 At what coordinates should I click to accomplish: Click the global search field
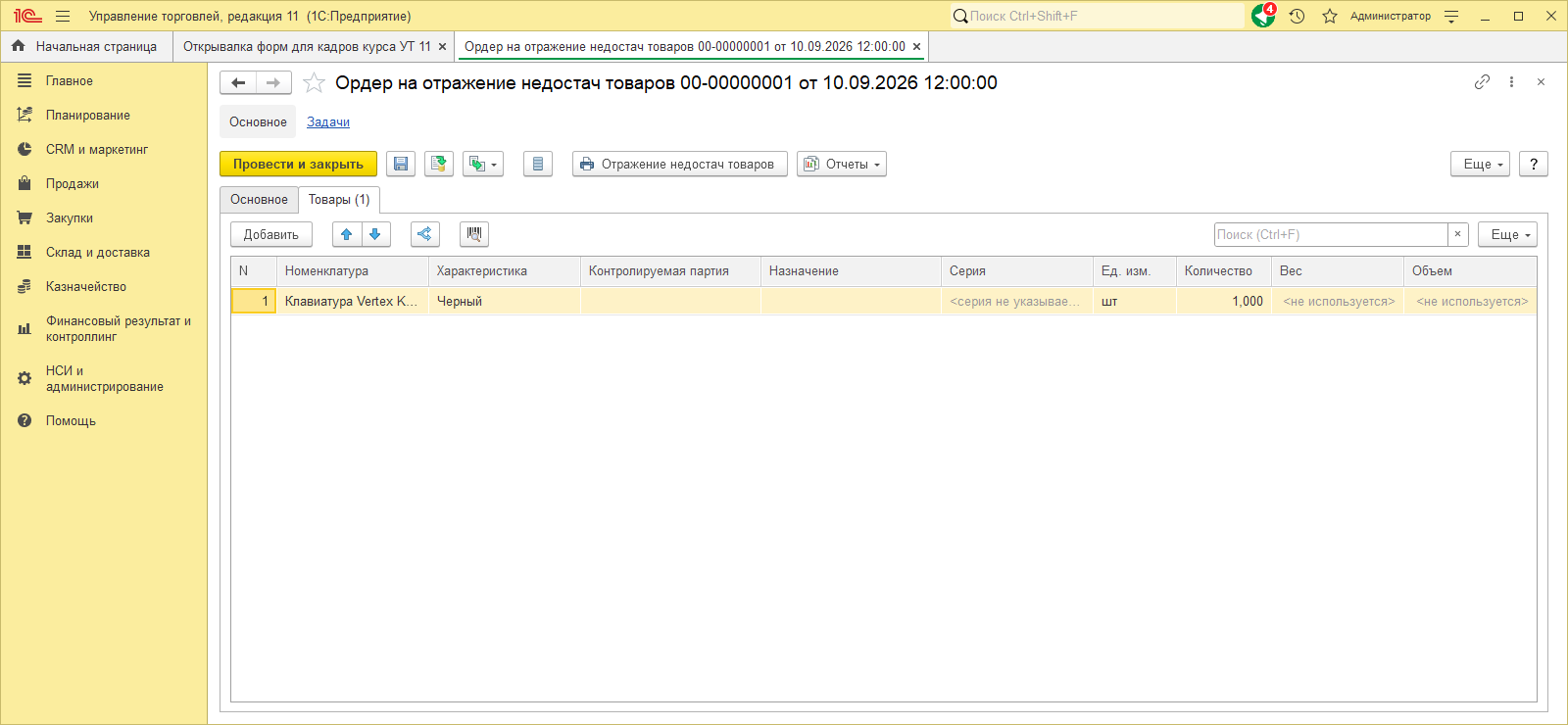1097,16
